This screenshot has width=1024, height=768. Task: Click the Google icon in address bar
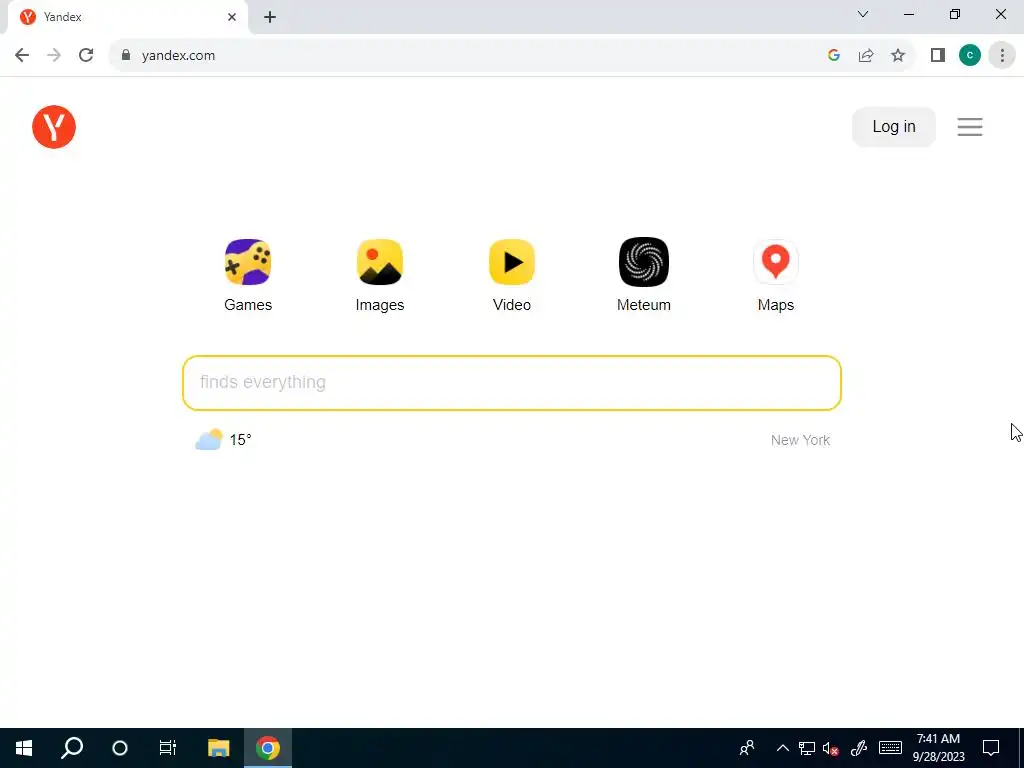pyautogui.click(x=833, y=55)
